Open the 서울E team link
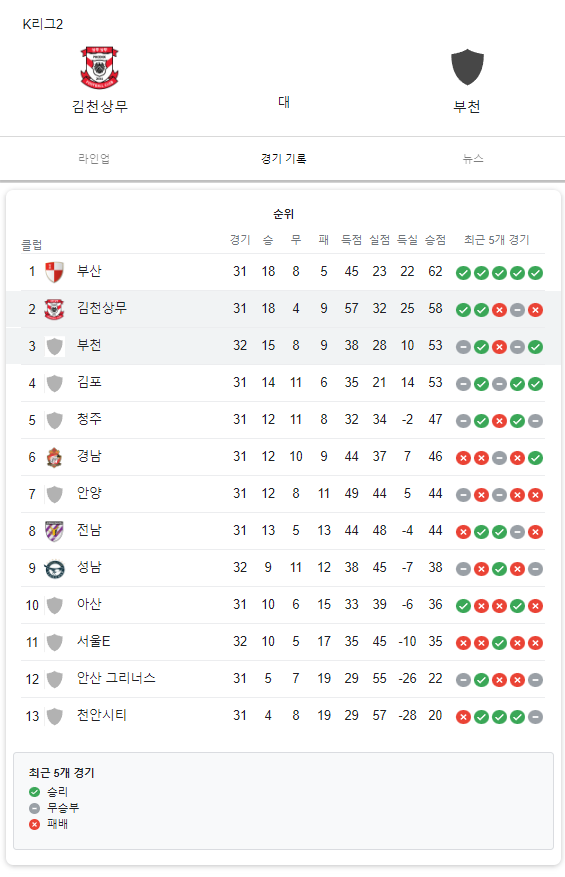This screenshot has height=877, width=565. [x=93, y=642]
